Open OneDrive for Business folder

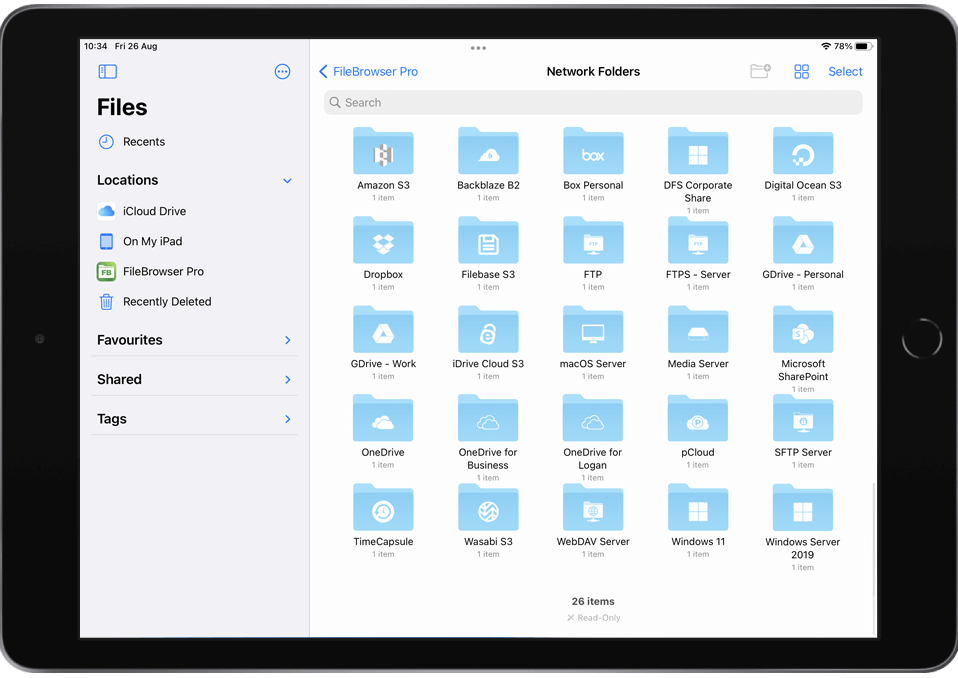pyautogui.click(x=488, y=418)
